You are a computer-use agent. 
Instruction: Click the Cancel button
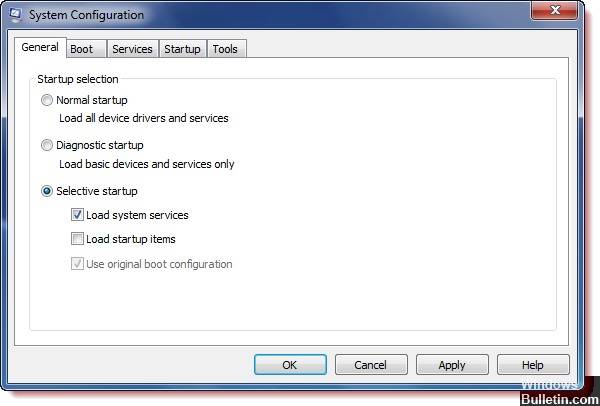[x=371, y=365]
